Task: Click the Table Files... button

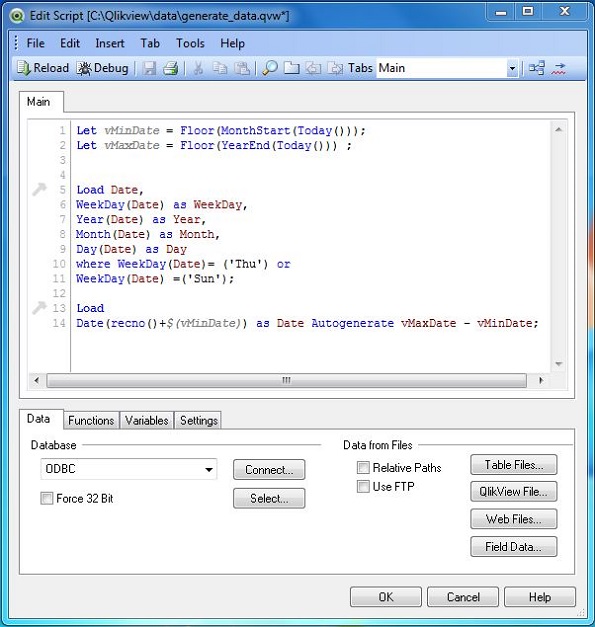Action: 514,465
